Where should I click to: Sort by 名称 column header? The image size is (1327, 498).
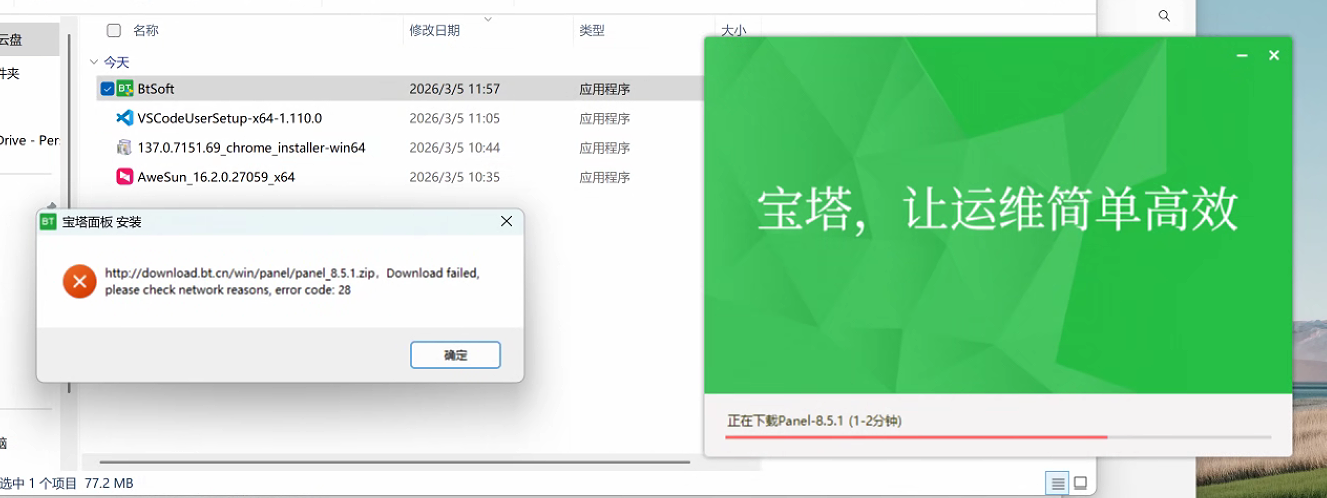point(146,30)
